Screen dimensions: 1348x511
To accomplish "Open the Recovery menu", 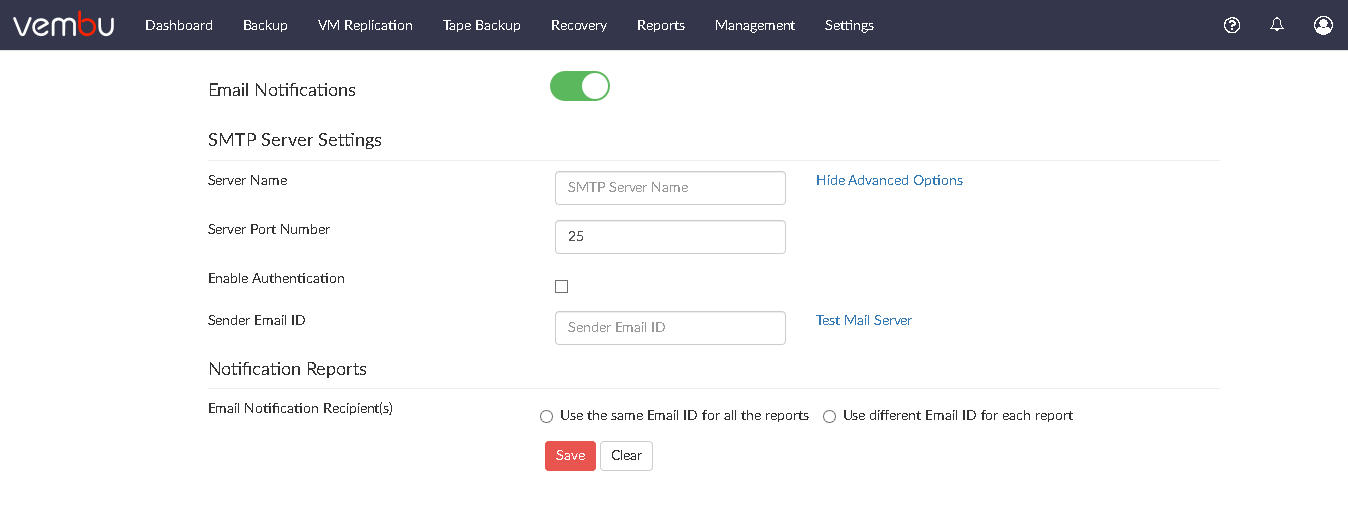I will coord(579,25).
